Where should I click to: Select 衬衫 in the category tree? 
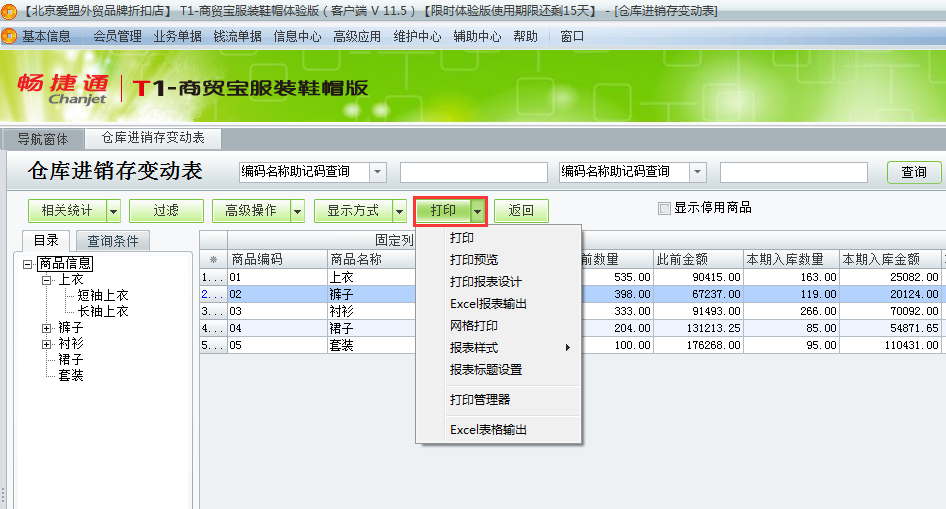click(71, 343)
